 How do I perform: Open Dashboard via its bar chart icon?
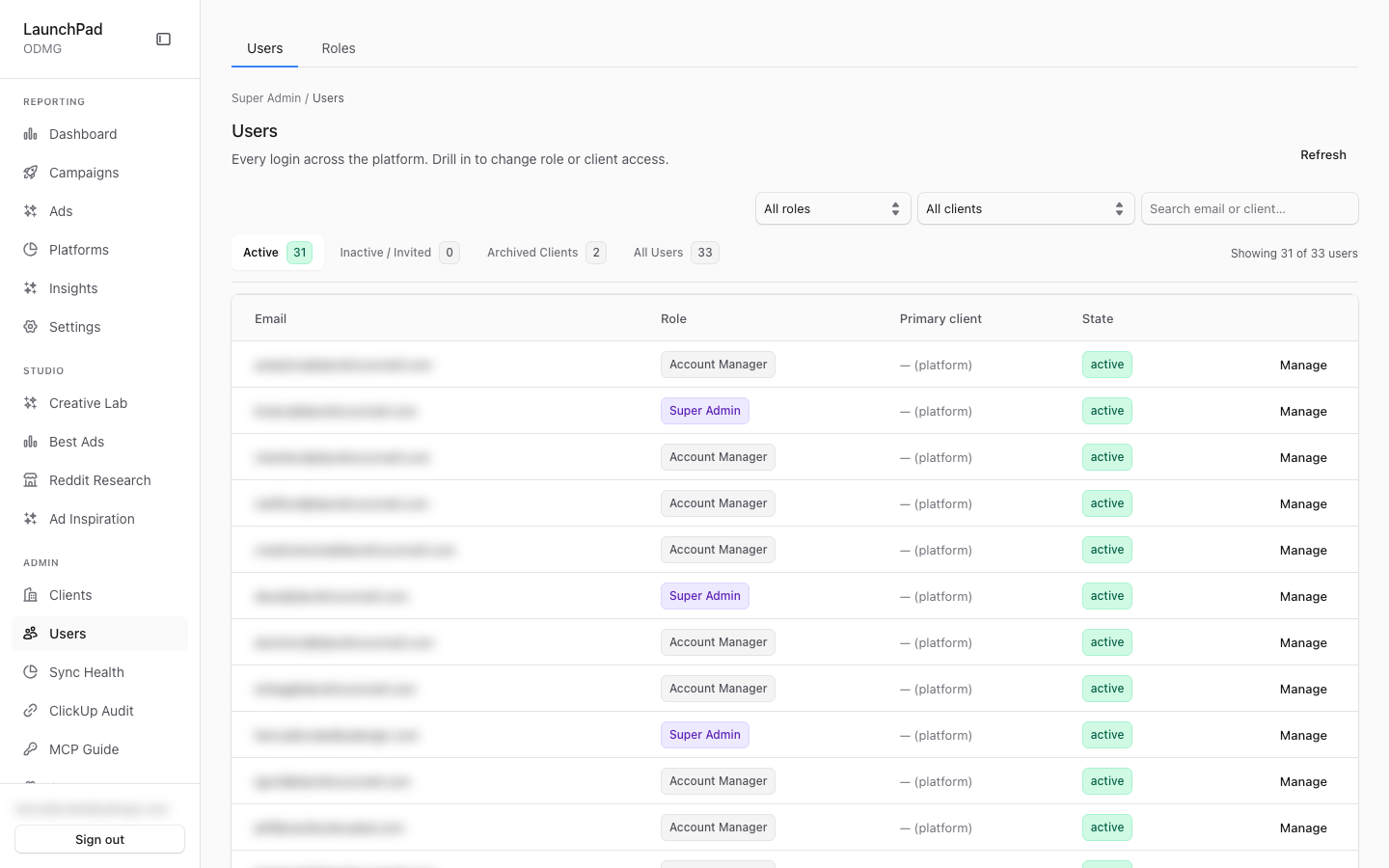[31, 134]
